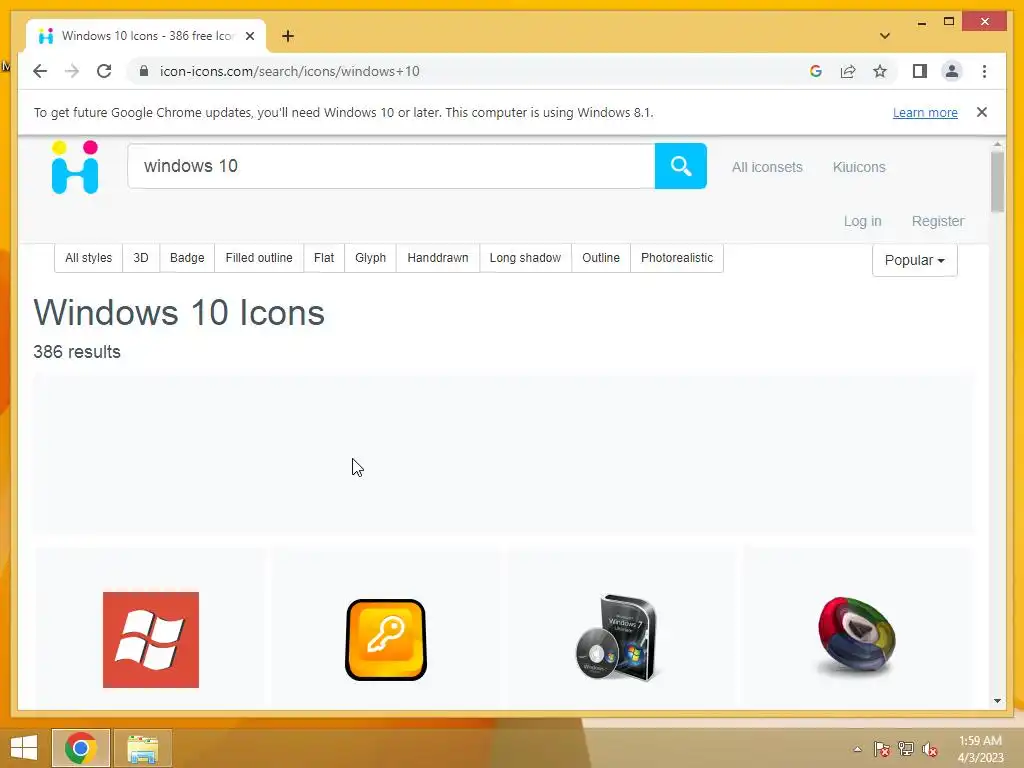Follow the Learn more link
Viewport: 1024px width, 768px height.
pos(925,112)
